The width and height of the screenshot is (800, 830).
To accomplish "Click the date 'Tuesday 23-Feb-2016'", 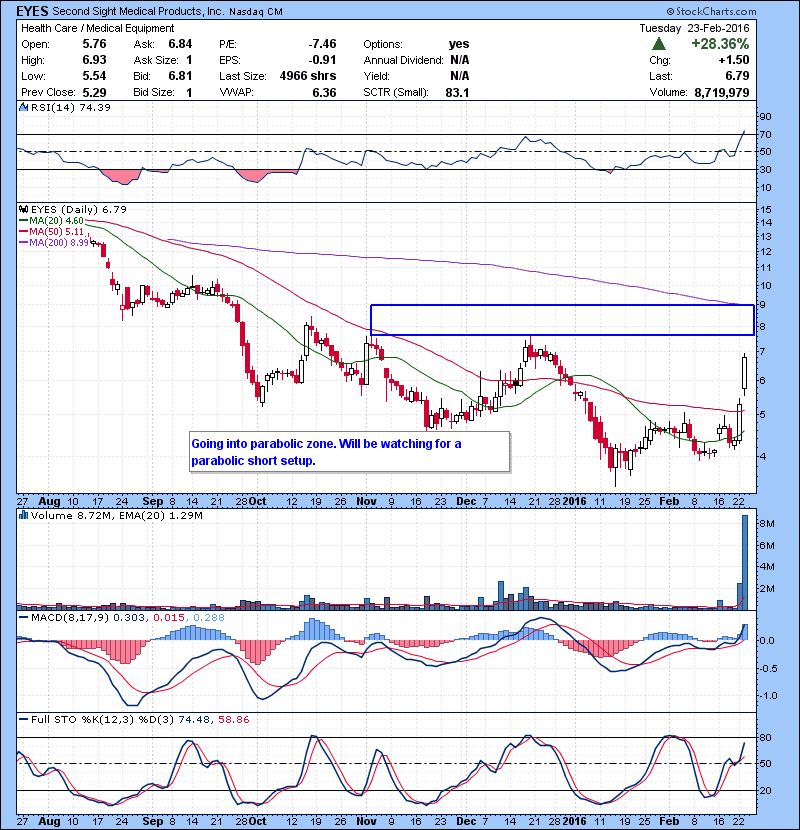I will pyautogui.click(x=694, y=28).
